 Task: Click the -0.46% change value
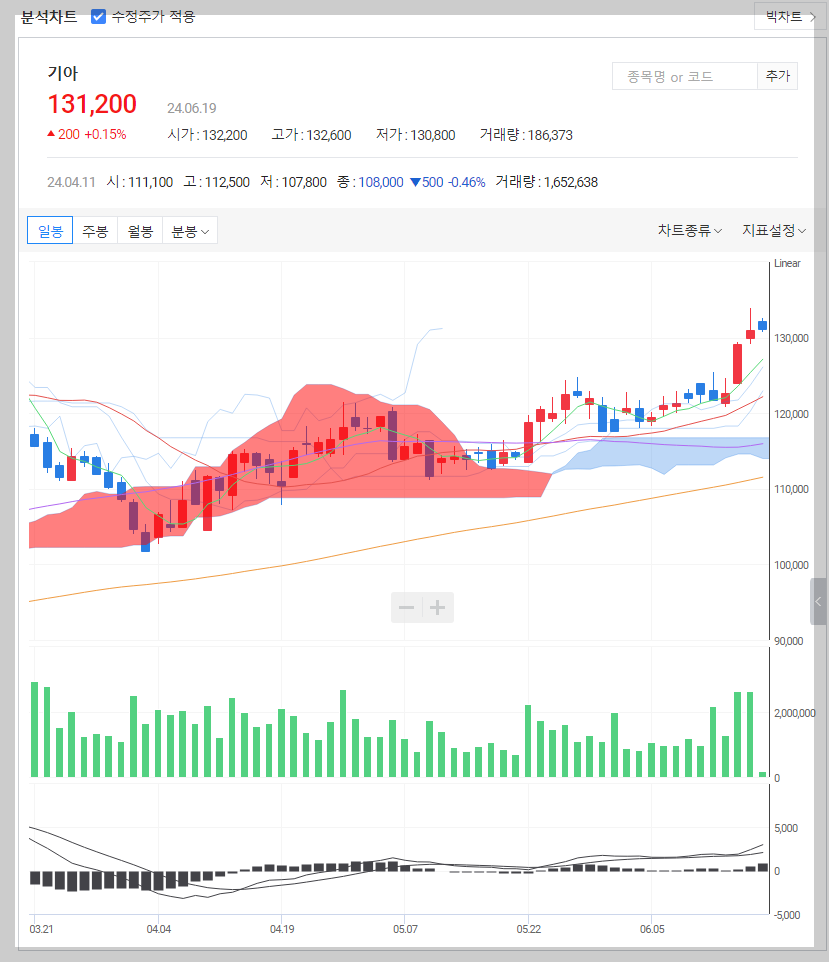click(466, 182)
